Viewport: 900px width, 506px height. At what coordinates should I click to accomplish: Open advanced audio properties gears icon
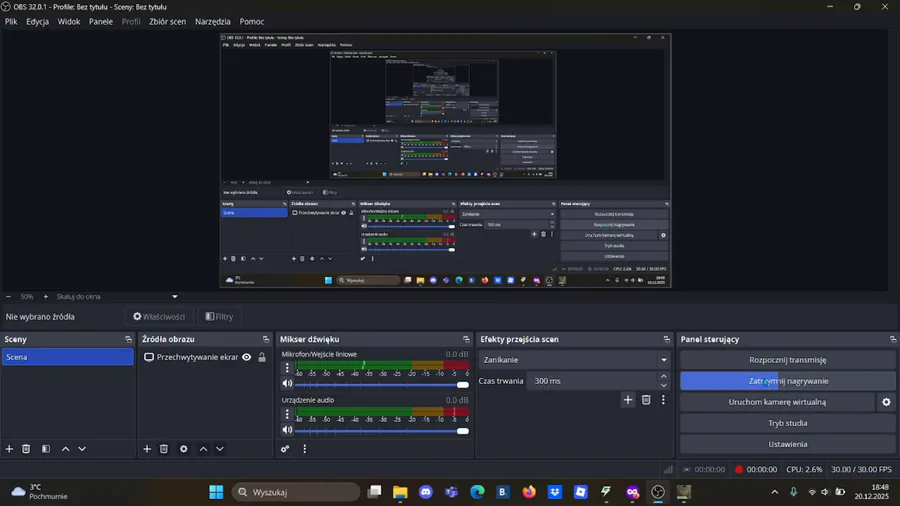(x=285, y=449)
